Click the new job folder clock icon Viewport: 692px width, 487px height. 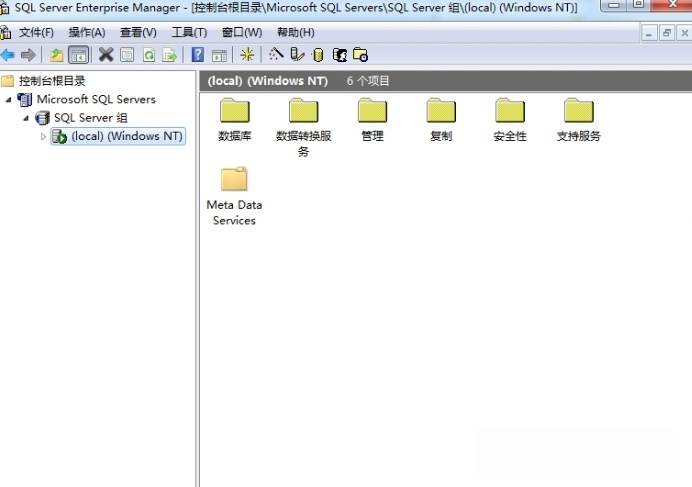click(361, 55)
